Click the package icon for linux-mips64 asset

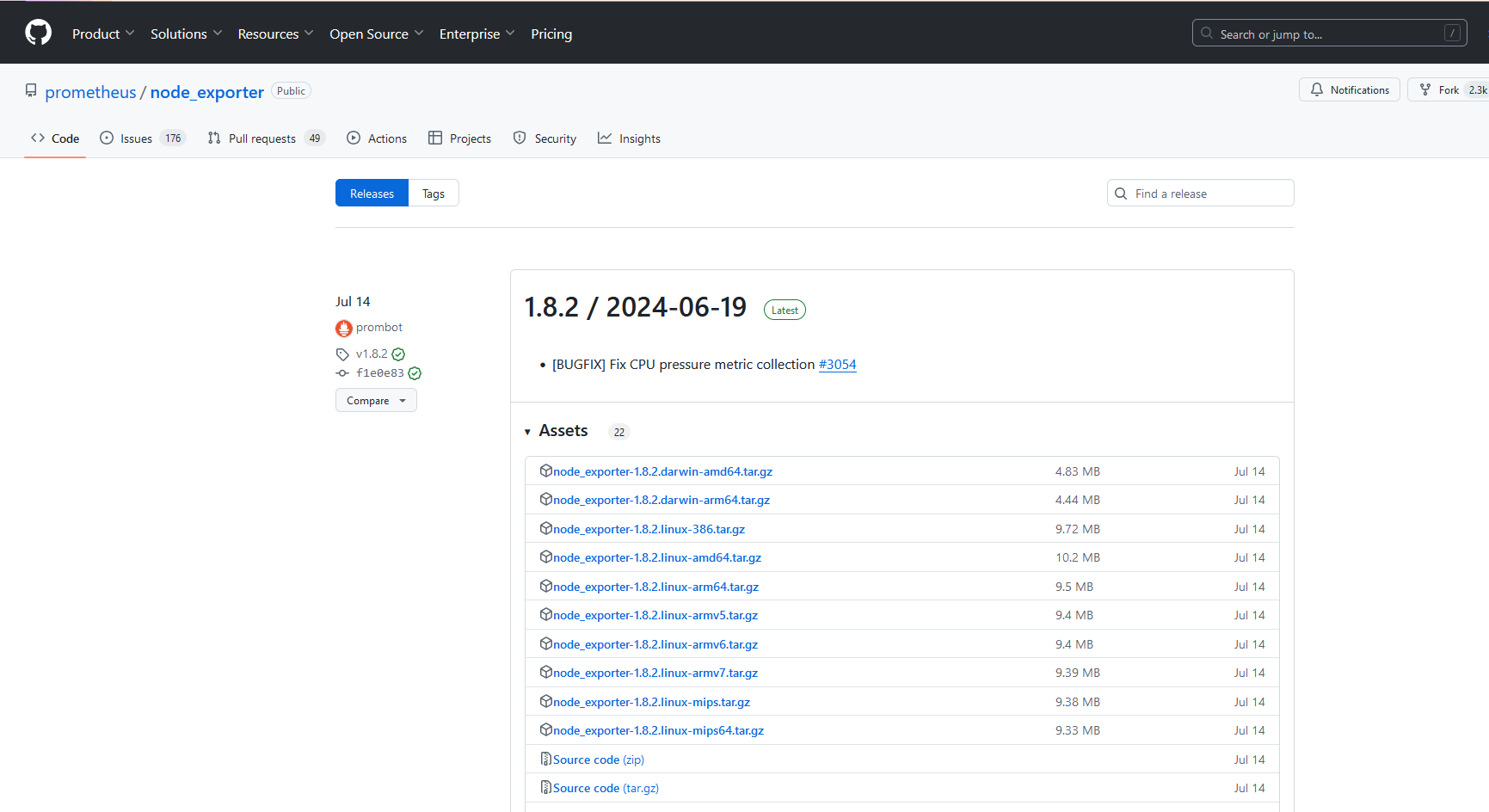545,729
